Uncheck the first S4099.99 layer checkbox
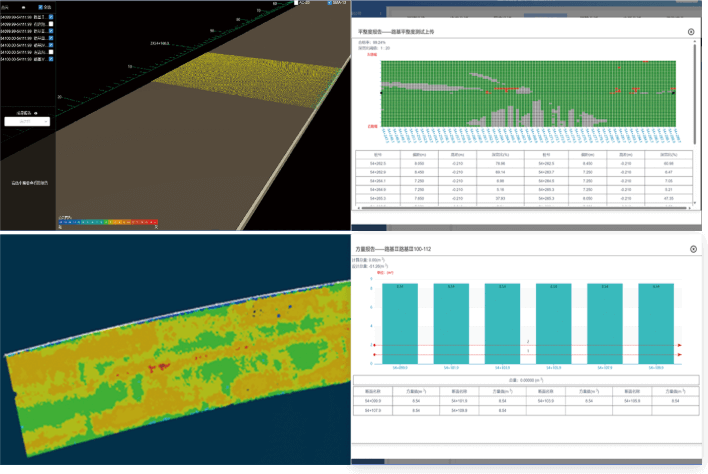708x474 pixels. (x=50, y=17)
